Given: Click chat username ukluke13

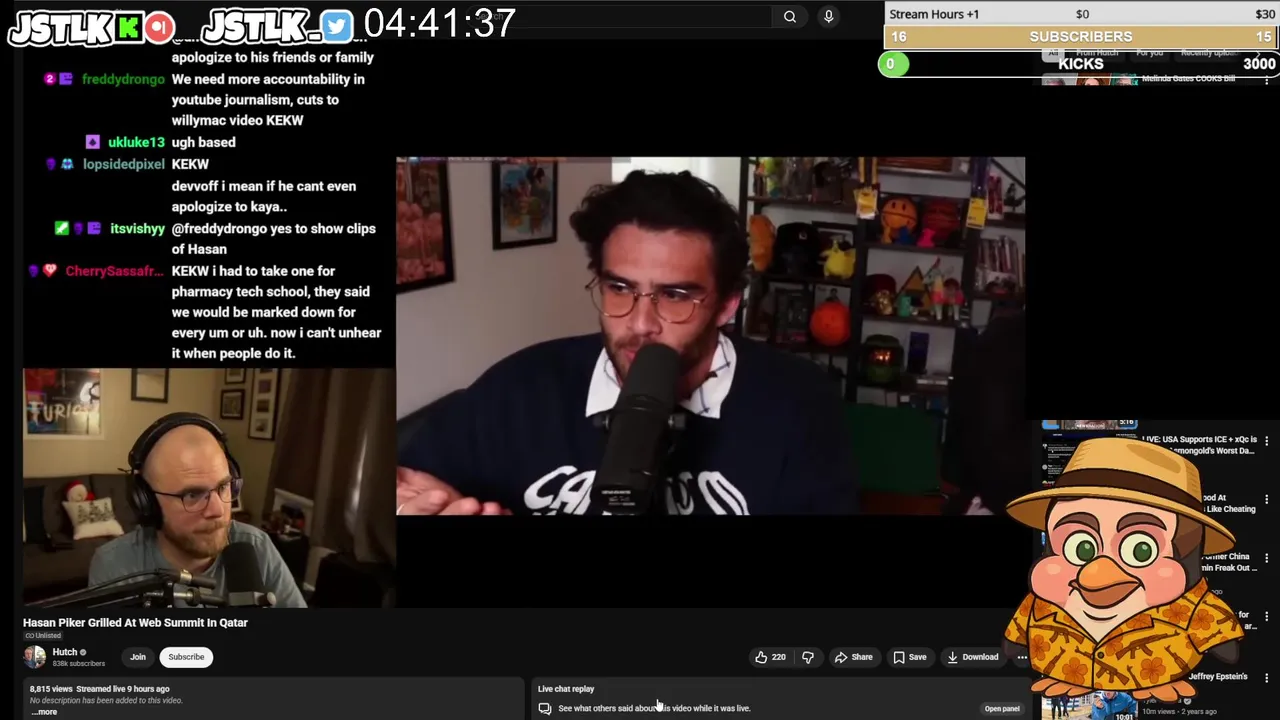Looking at the screenshot, I should click(136, 142).
